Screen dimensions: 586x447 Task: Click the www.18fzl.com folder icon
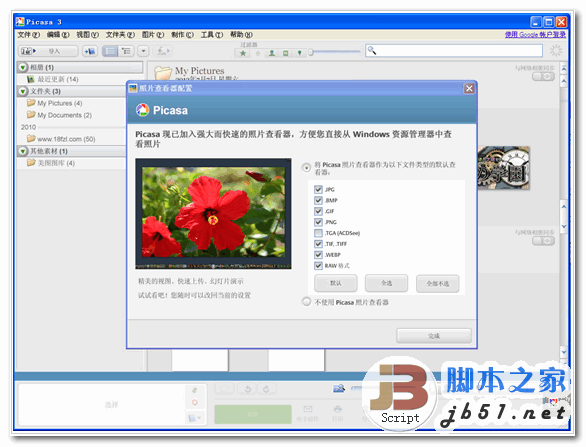pyautogui.click(x=31, y=139)
